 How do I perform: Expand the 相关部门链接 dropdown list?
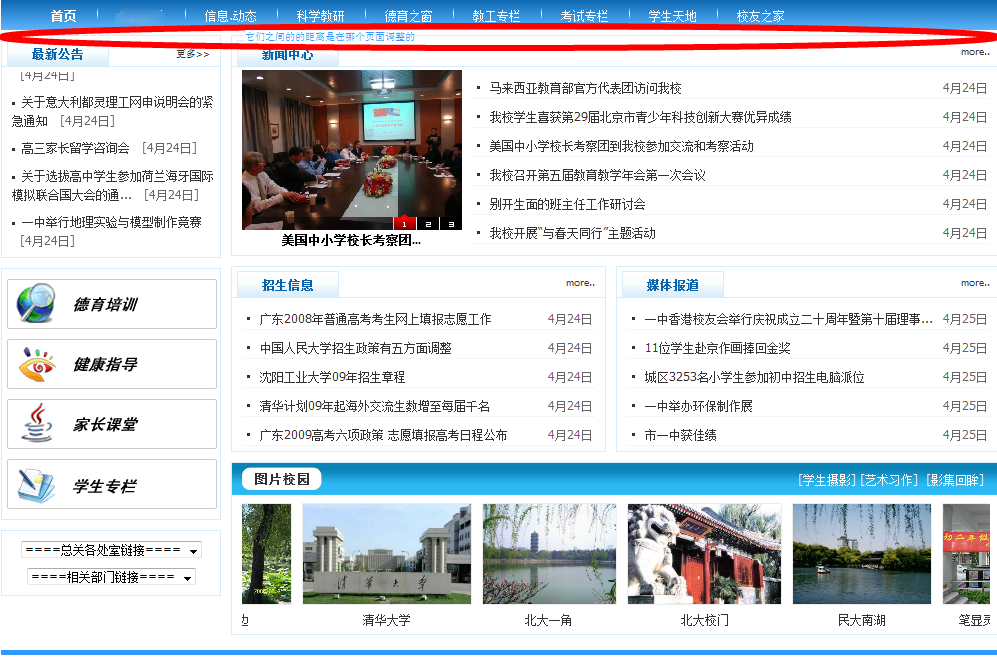(111, 577)
